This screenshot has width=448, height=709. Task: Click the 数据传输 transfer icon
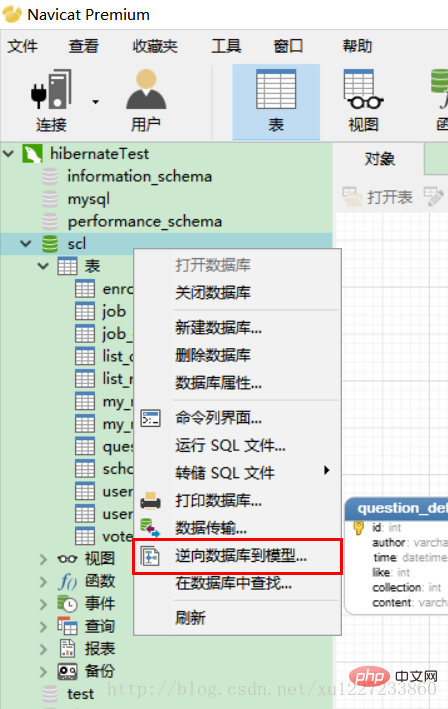[150, 528]
